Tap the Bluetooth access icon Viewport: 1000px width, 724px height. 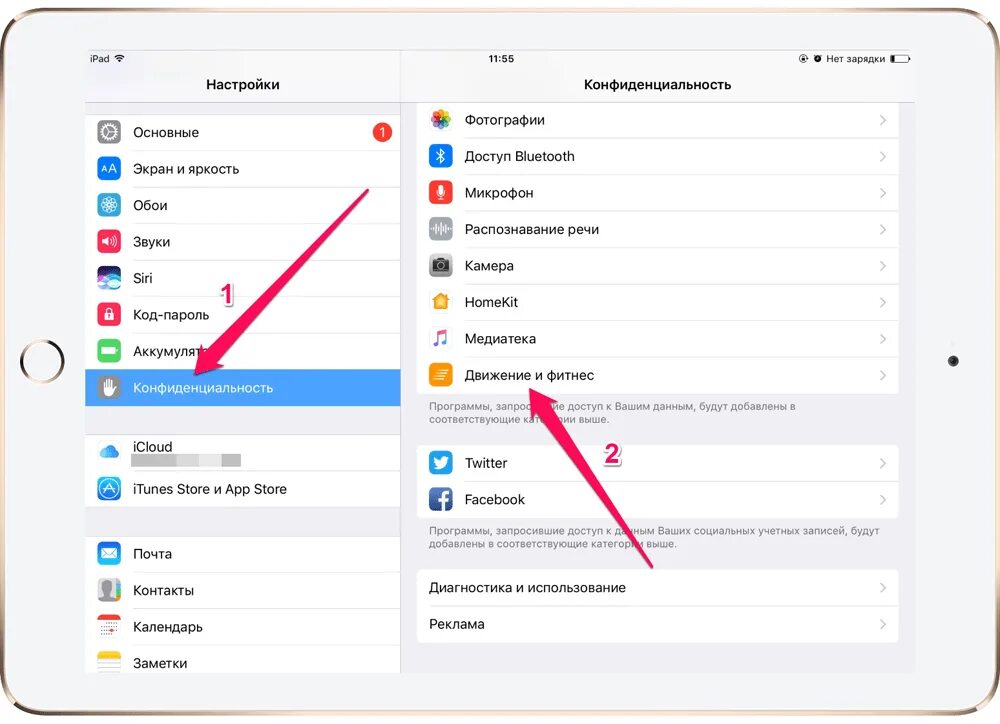click(441, 156)
